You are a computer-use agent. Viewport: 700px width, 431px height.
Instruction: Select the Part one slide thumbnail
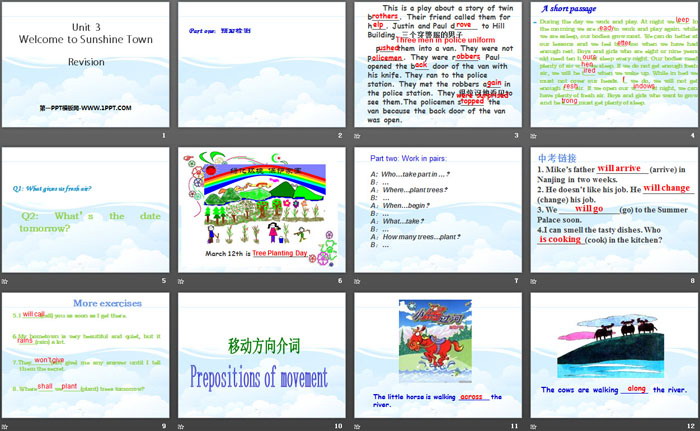click(261, 70)
